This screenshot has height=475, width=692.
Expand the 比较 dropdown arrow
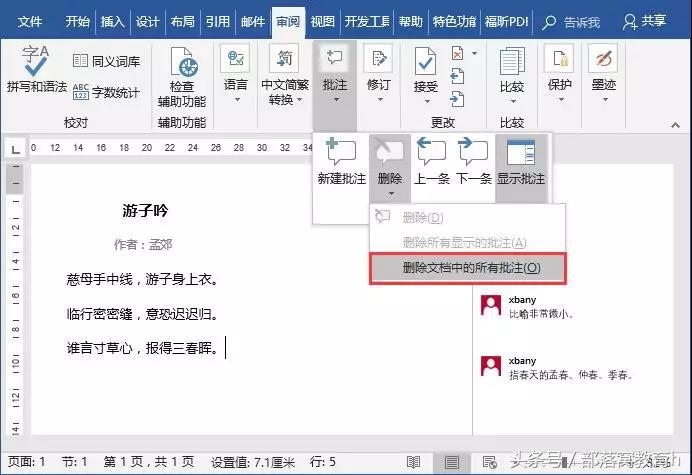point(513,102)
